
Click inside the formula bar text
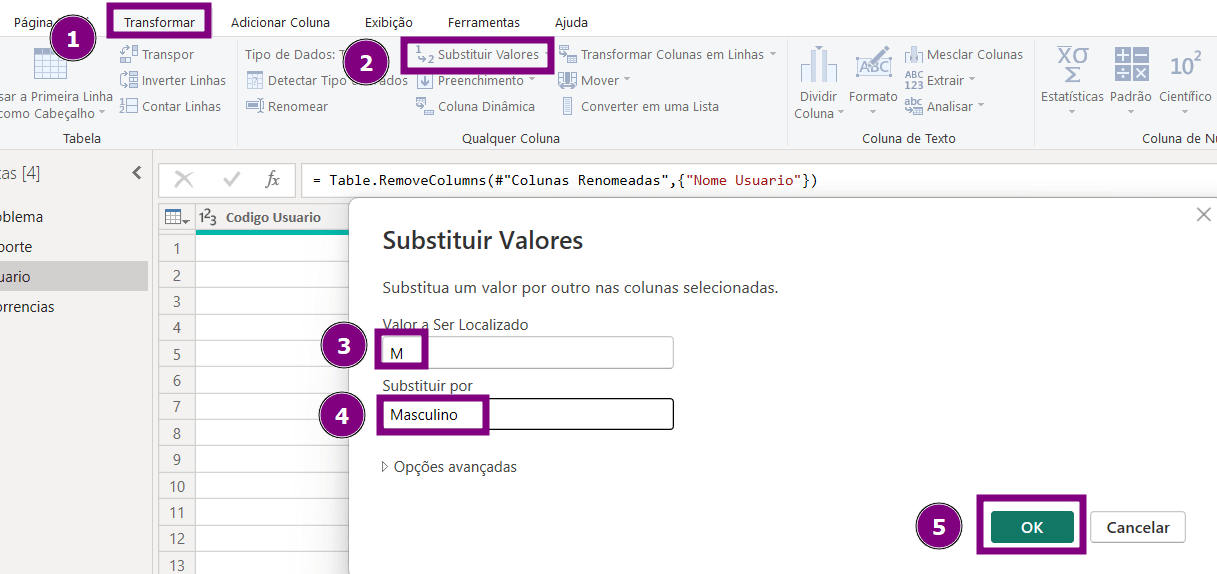pyautogui.click(x=565, y=180)
